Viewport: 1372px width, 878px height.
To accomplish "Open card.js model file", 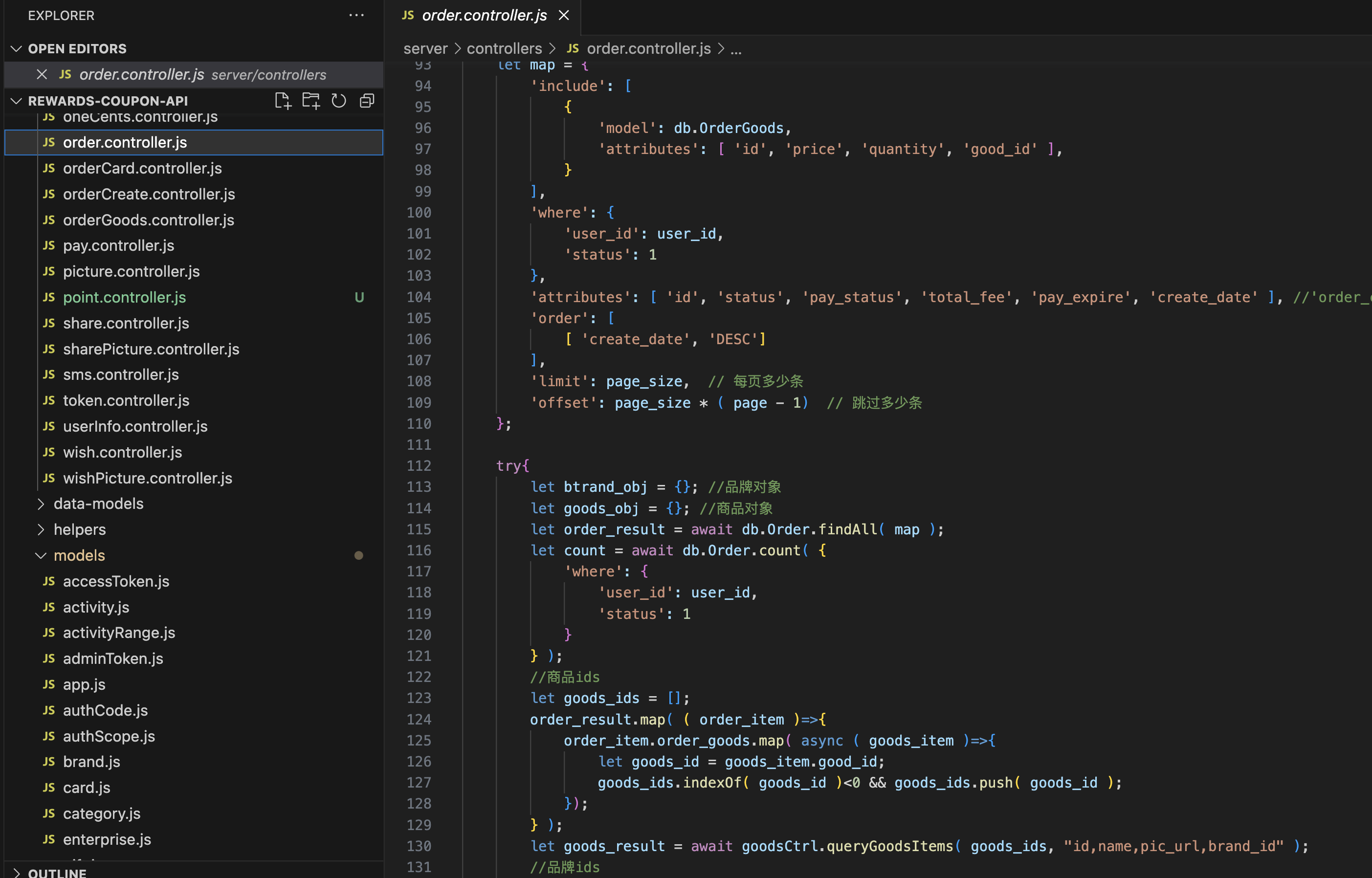I will pyautogui.click(x=194, y=788).
